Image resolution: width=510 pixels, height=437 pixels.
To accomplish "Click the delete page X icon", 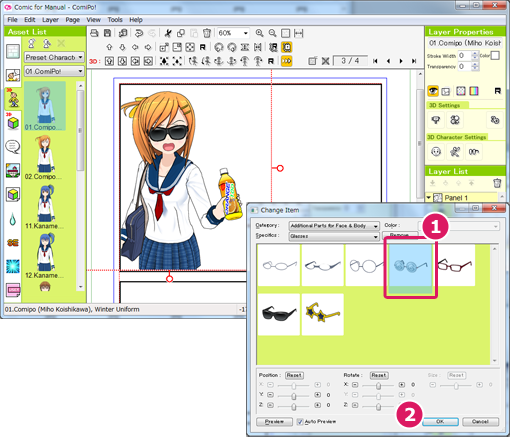I will [326, 61].
